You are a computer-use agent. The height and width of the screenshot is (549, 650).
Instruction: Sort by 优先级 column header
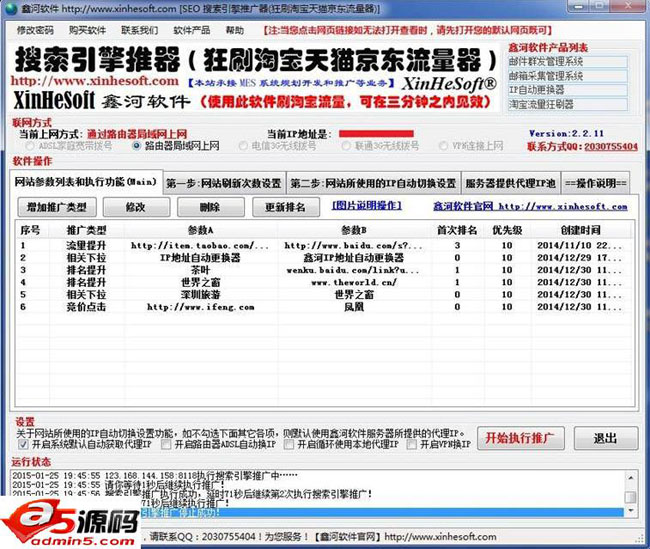(x=507, y=230)
